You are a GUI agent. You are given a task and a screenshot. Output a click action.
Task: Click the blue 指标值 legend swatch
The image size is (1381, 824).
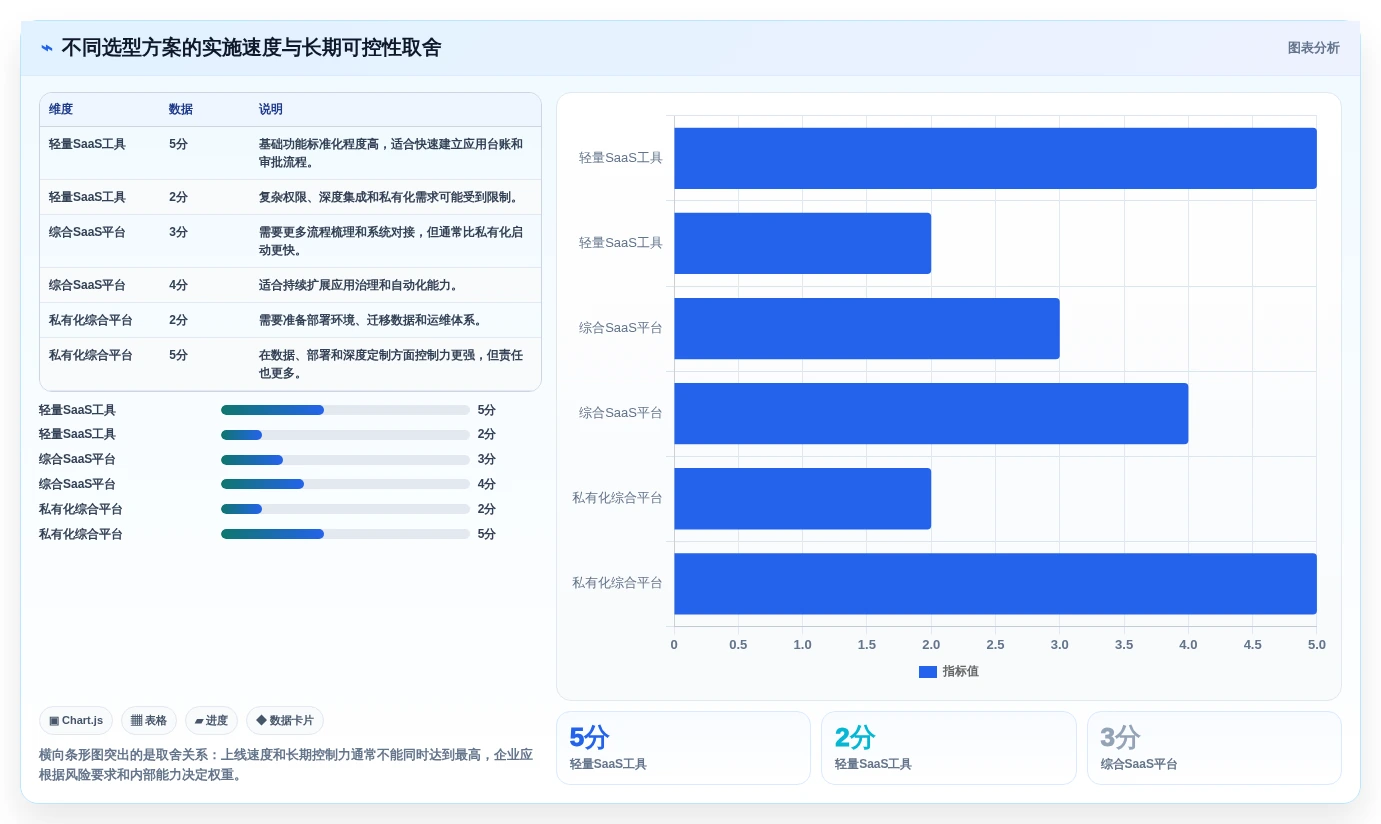pyautogui.click(x=927, y=672)
